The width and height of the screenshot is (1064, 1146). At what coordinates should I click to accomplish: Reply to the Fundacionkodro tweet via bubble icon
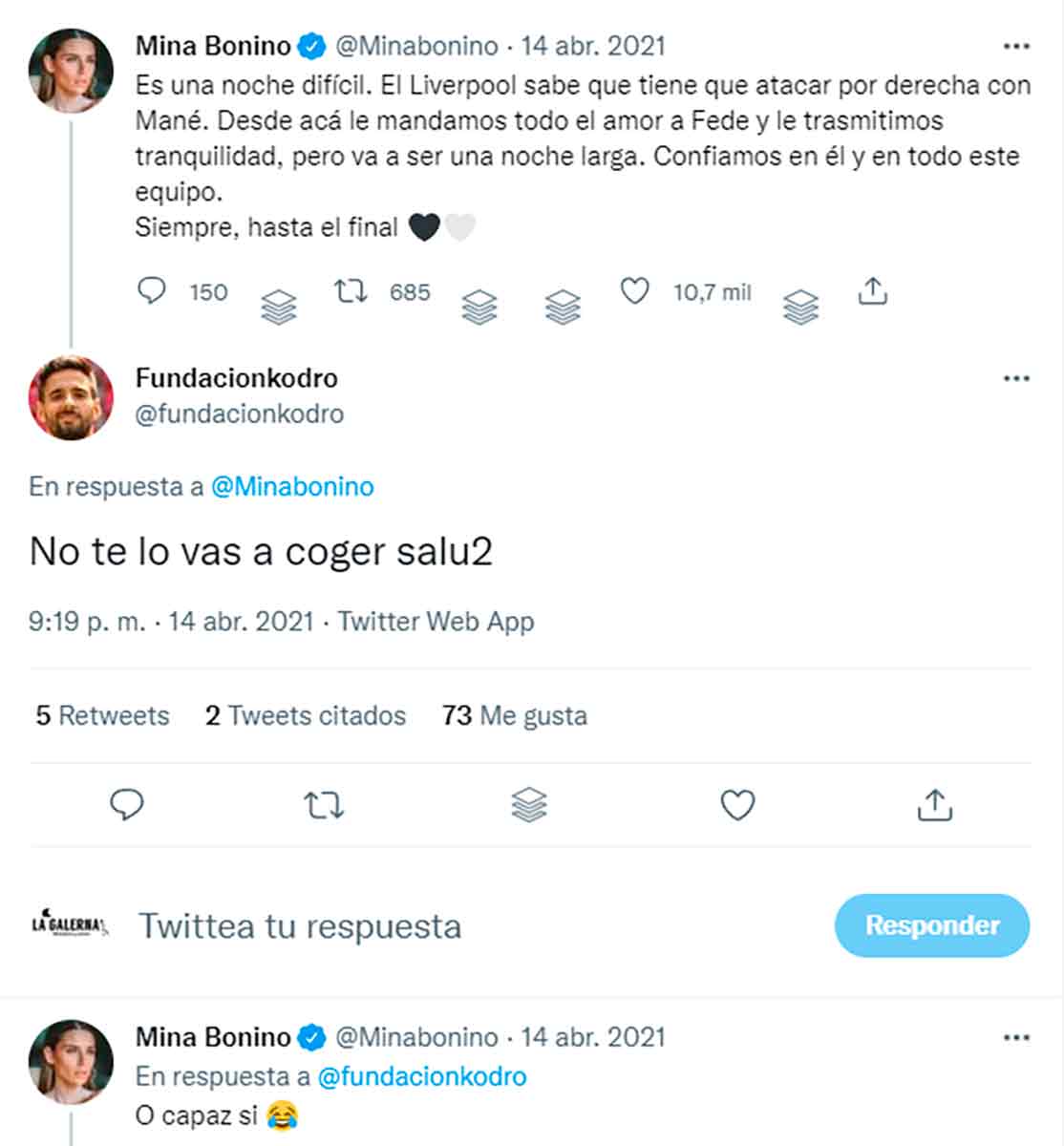[x=127, y=805]
